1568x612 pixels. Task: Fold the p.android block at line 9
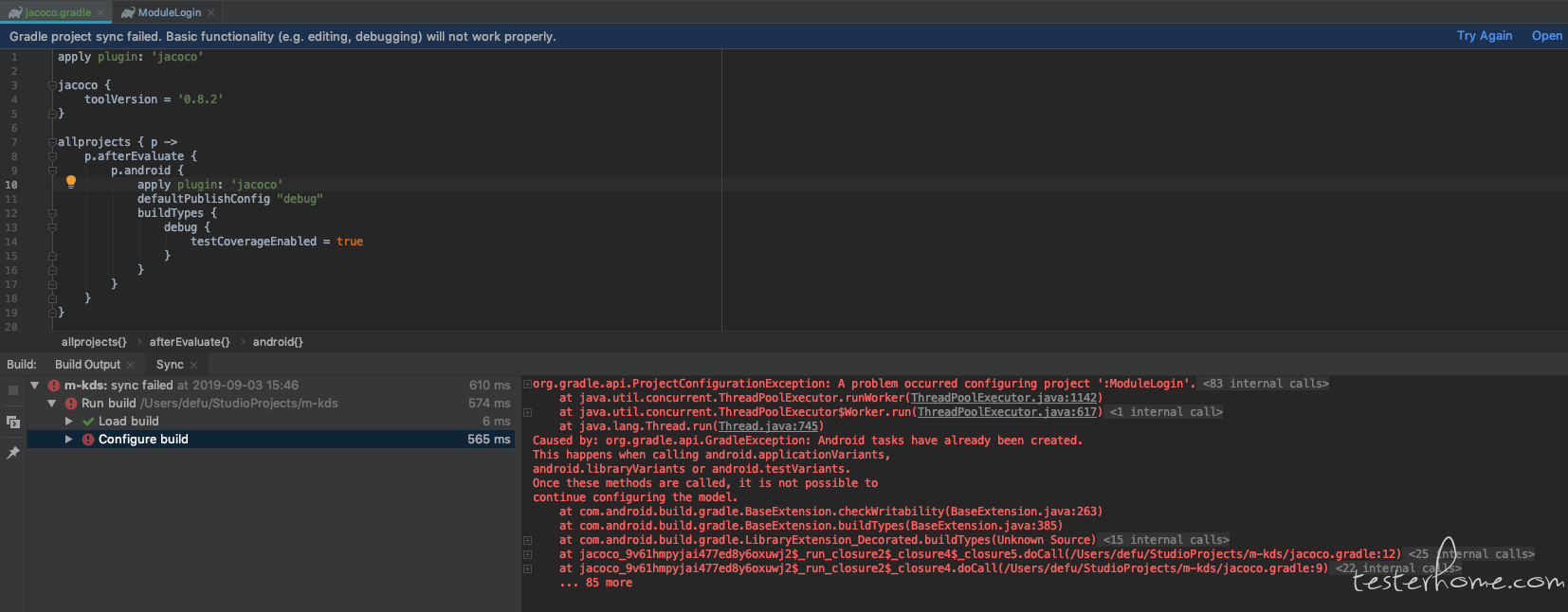click(52, 171)
